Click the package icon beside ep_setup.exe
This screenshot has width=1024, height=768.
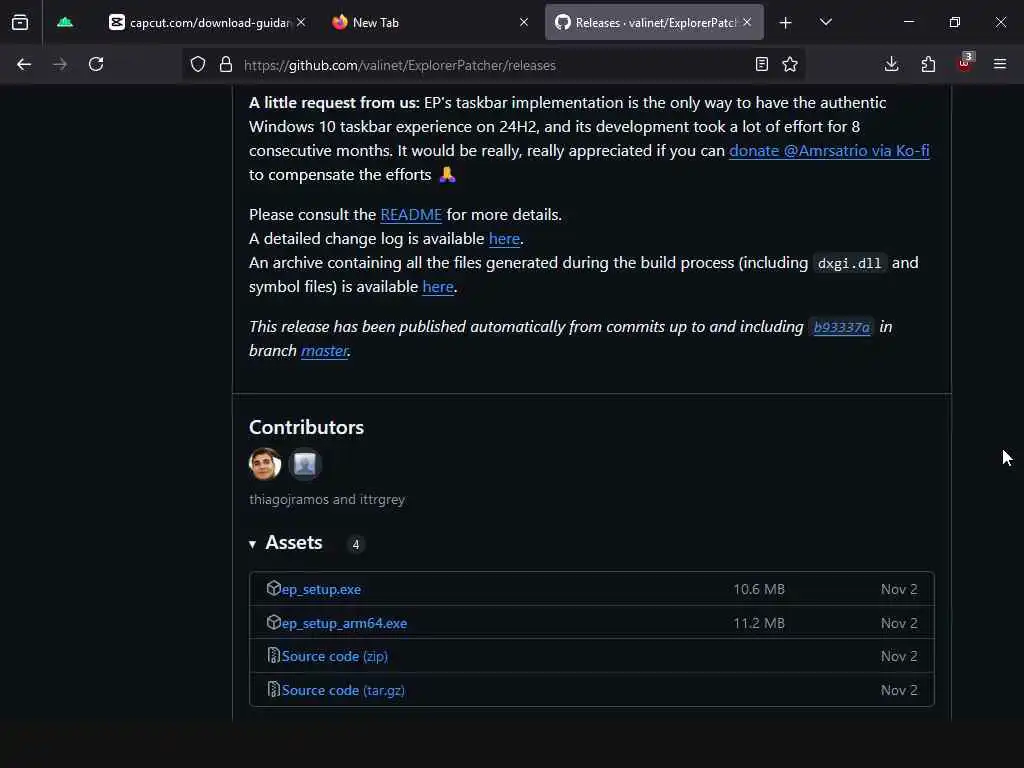click(274, 588)
